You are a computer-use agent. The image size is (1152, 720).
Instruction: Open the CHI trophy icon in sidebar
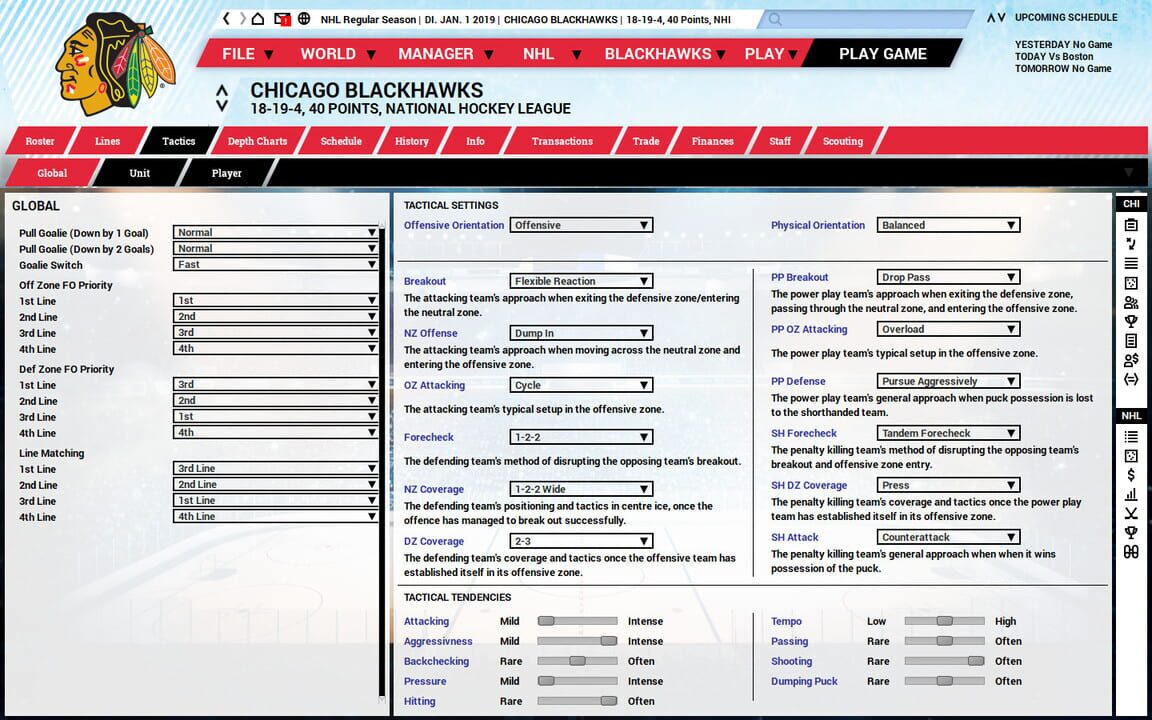pyautogui.click(x=1131, y=321)
